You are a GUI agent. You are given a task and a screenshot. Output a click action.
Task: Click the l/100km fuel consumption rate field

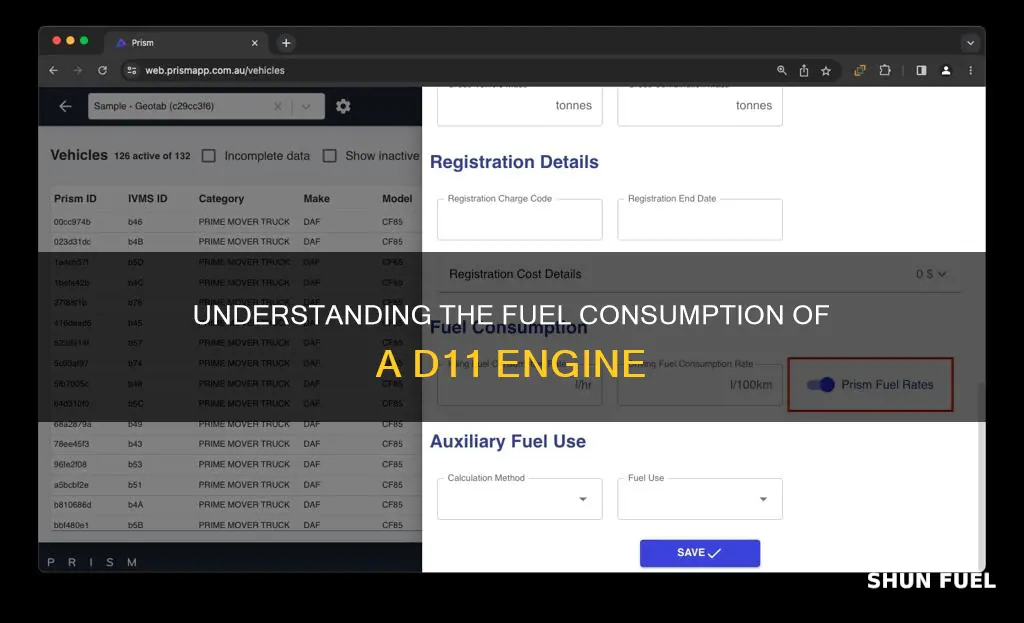click(700, 385)
